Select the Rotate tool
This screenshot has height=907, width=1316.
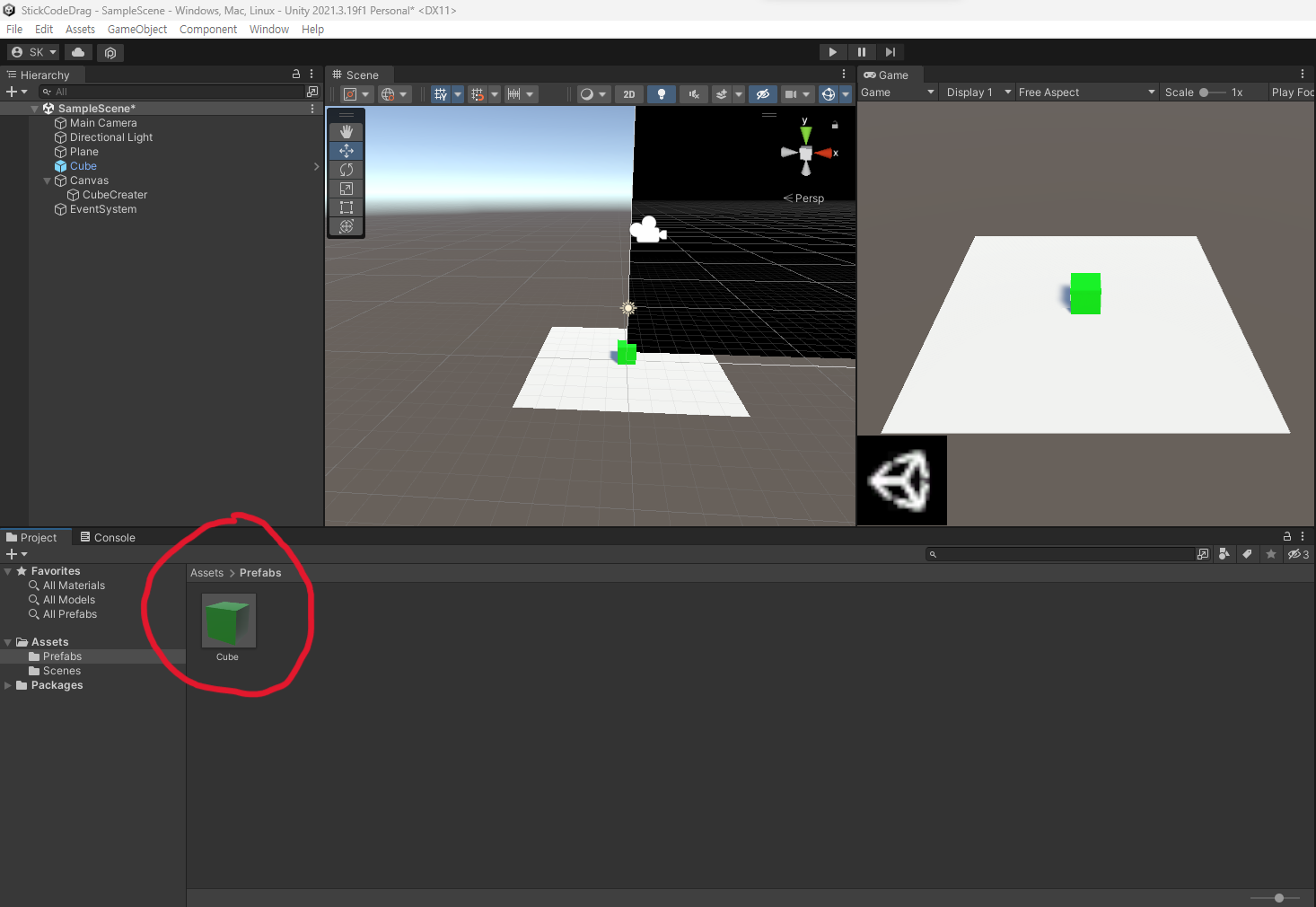tap(347, 169)
